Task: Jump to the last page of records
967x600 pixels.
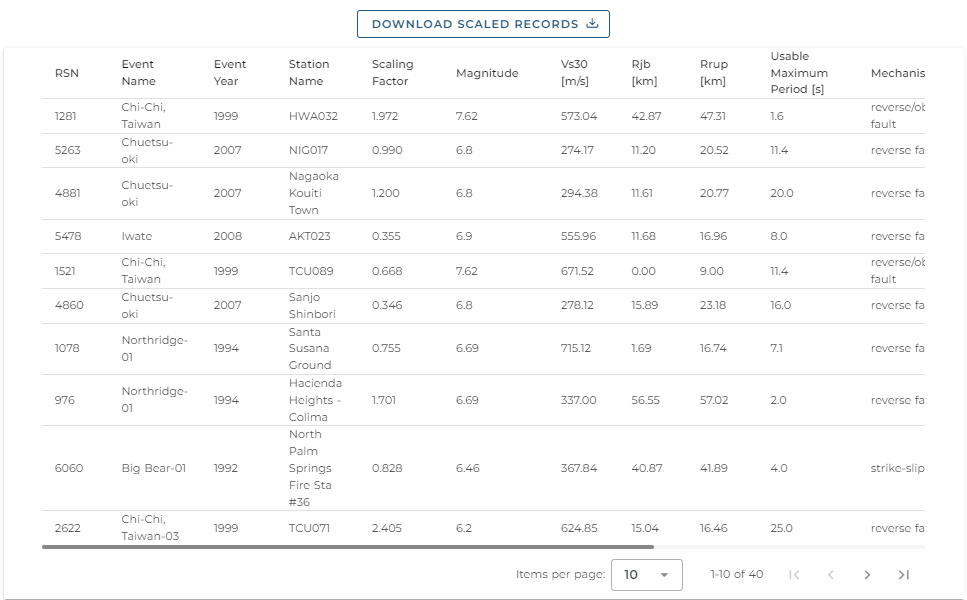Action: coord(904,575)
